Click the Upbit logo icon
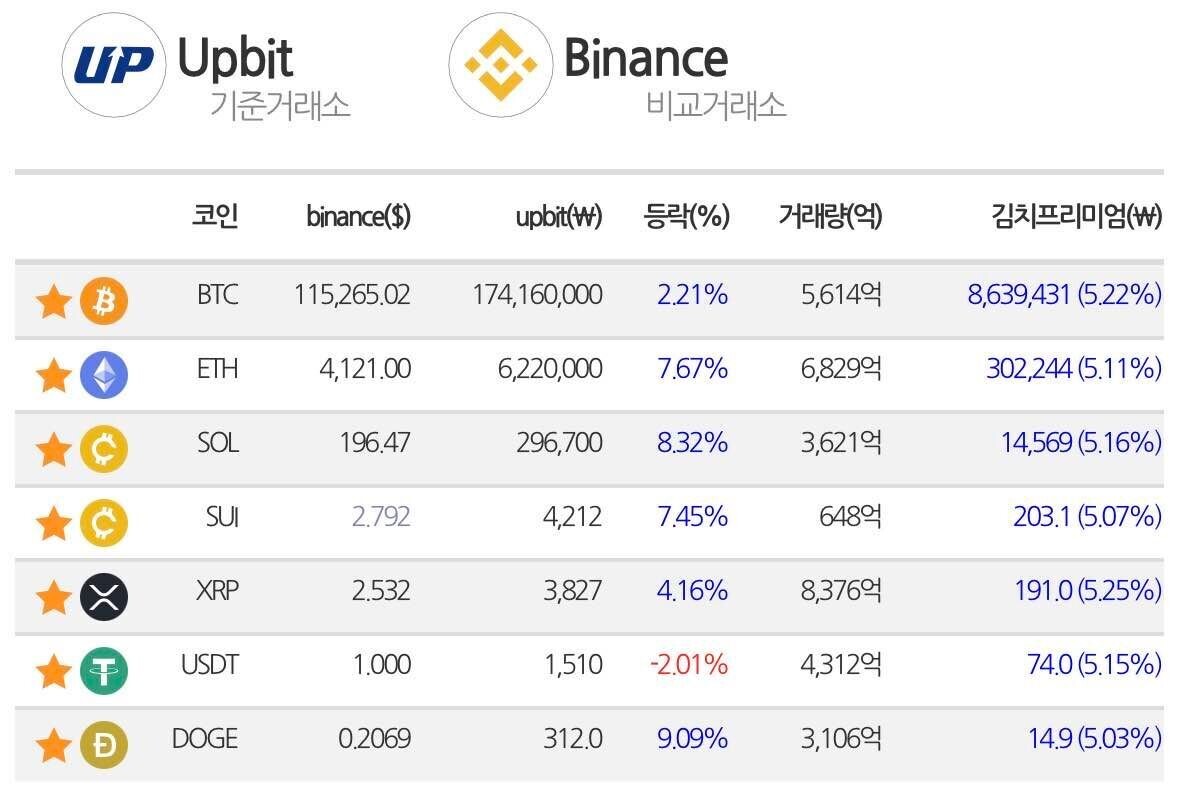The height and width of the screenshot is (789, 1179). click(113, 66)
